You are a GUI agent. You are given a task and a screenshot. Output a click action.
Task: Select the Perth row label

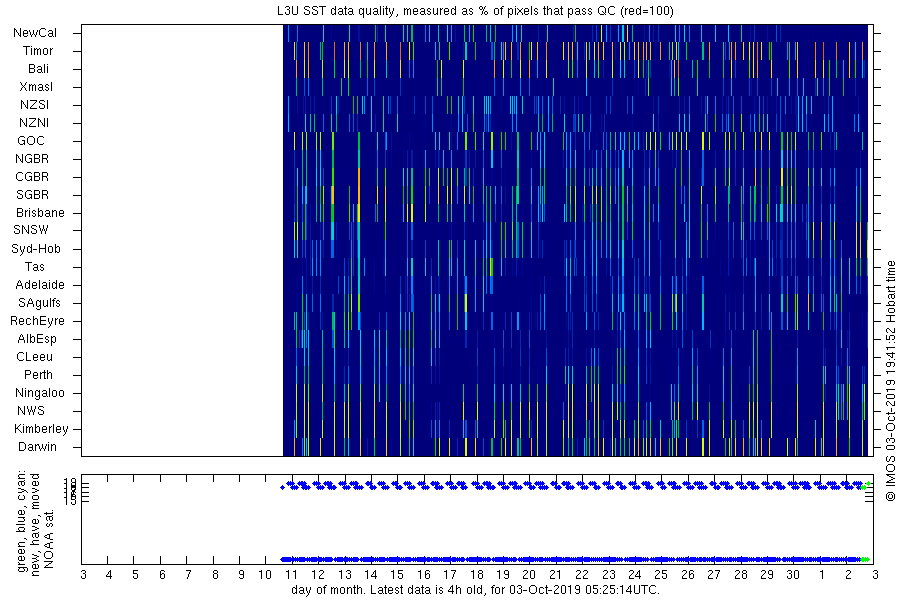[38, 374]
